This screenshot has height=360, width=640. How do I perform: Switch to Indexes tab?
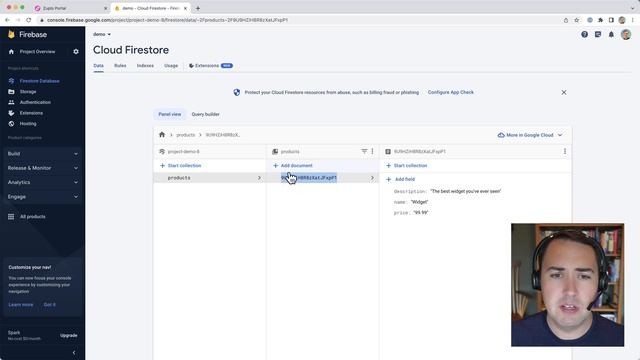pyautogui.click(x=145, y=66)
